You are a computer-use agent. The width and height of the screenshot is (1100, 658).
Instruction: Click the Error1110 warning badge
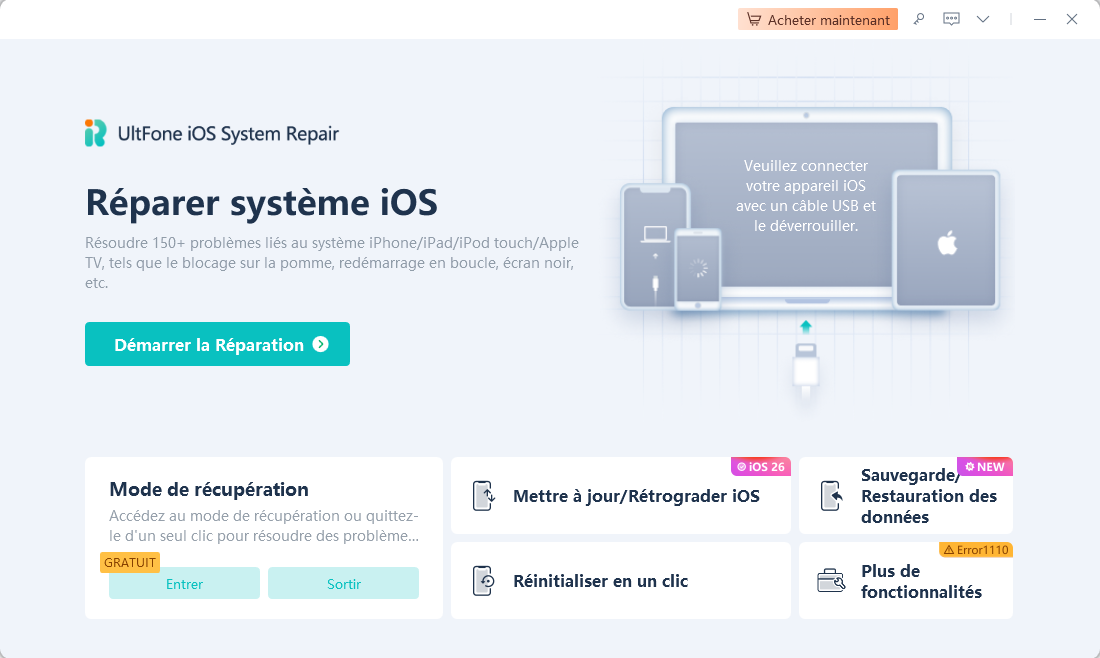(x=976, y=550)
